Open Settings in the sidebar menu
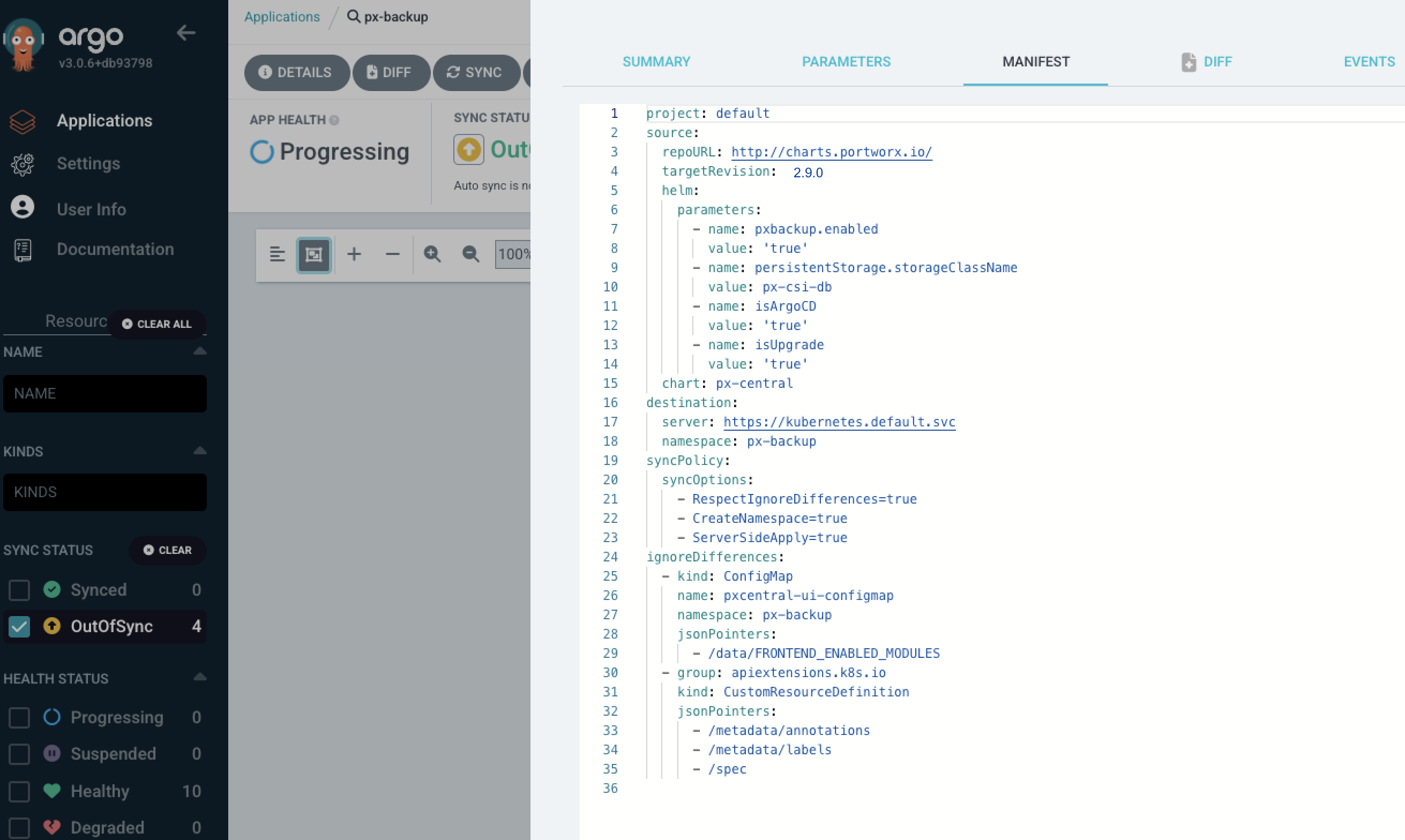 pos(88,163)
